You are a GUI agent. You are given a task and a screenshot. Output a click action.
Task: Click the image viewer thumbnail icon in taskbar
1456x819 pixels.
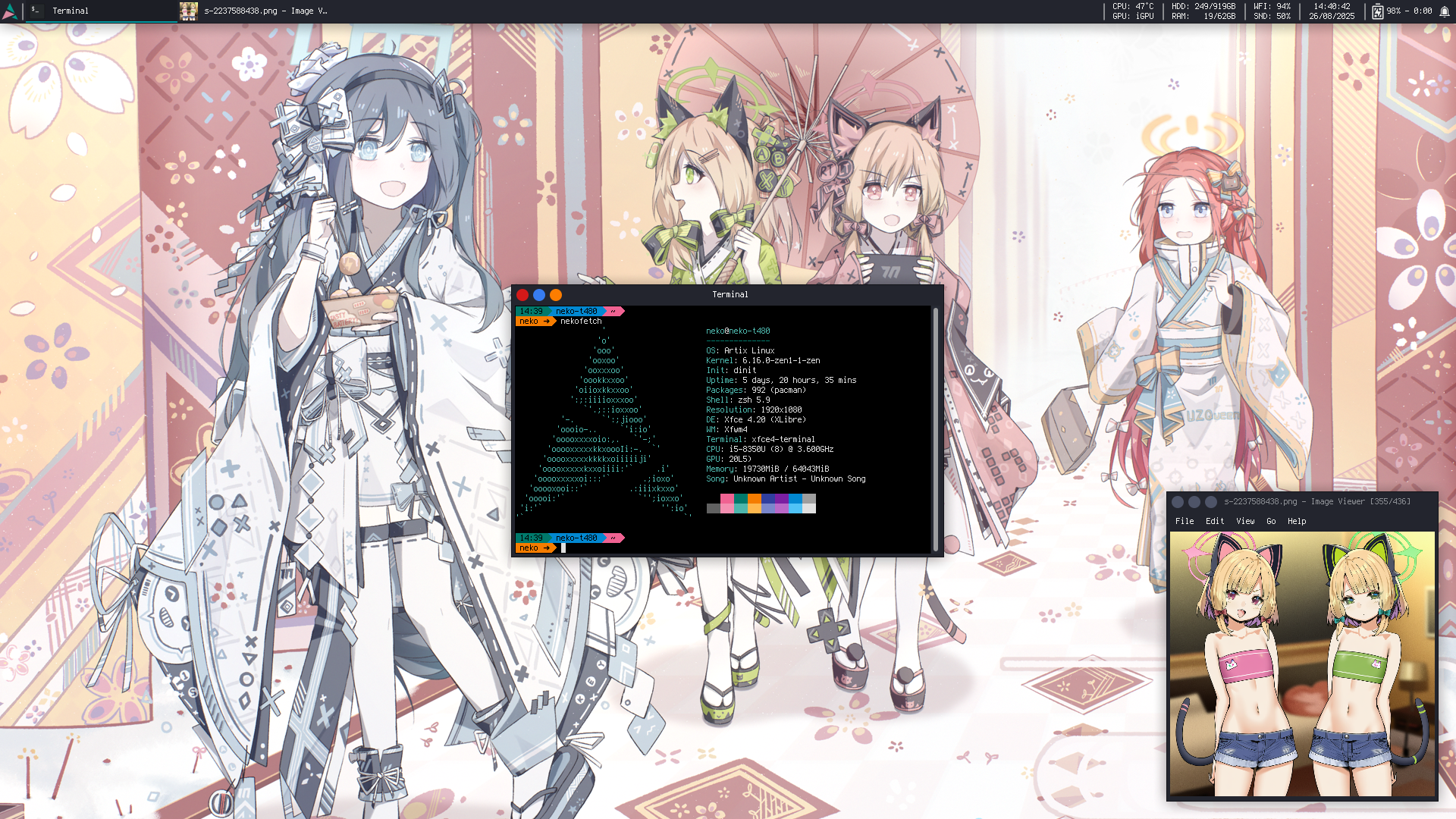point(189,11)
